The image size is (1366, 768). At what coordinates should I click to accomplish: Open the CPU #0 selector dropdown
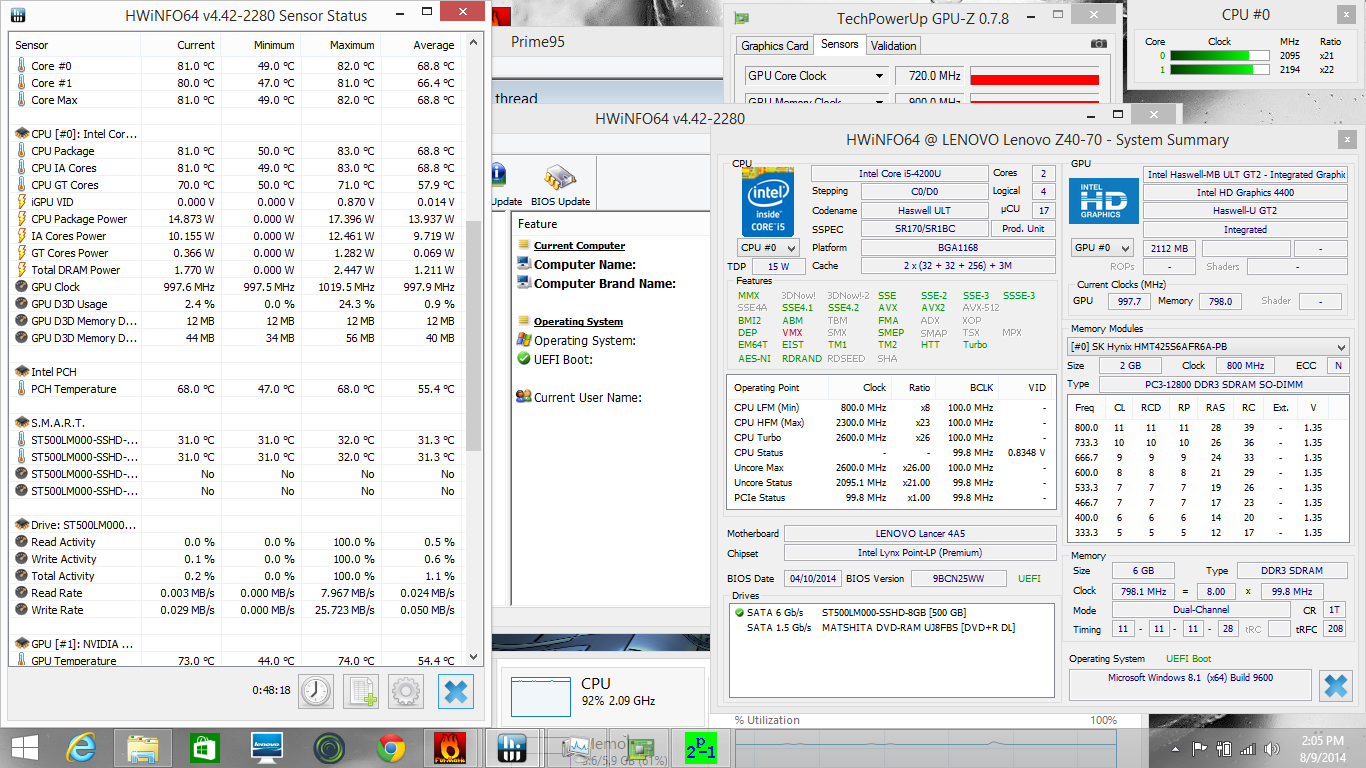pyautogui.click(x=768, y=248)
